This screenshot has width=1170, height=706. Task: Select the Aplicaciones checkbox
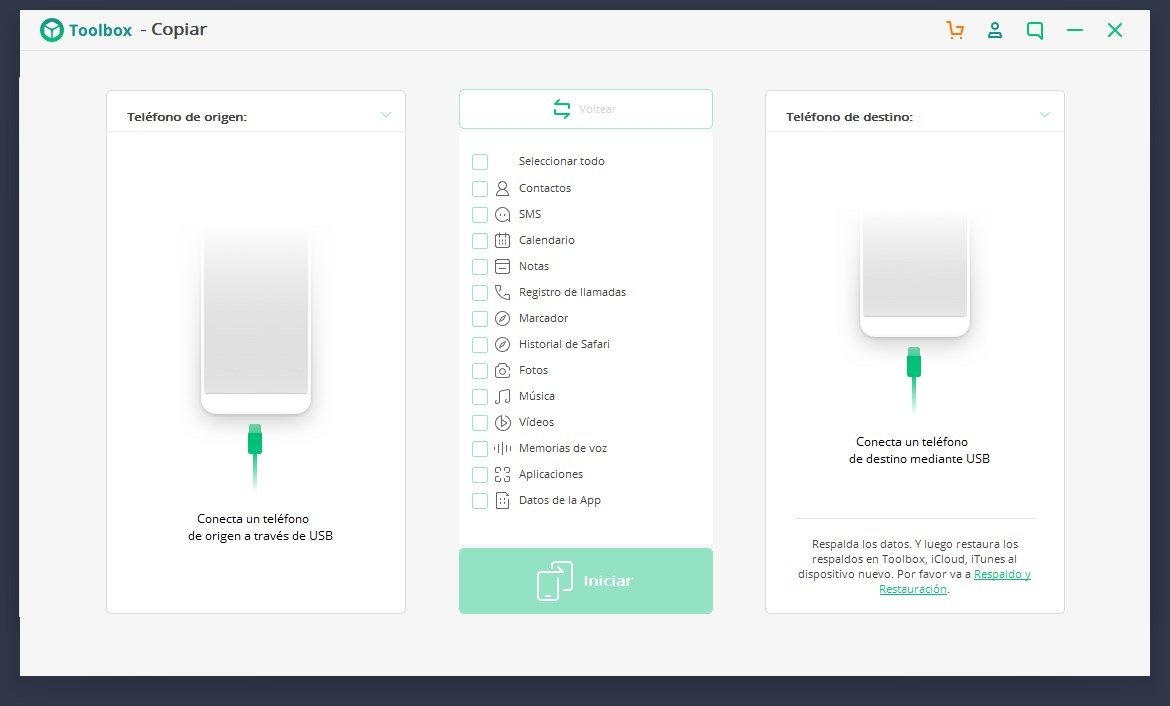[480, 475]
